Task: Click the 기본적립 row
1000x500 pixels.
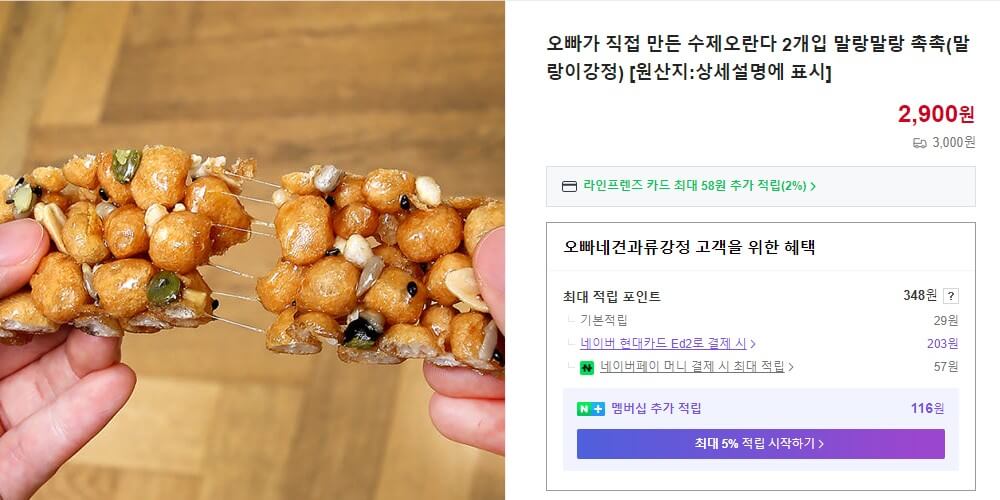Action: (x=760, y=320)
